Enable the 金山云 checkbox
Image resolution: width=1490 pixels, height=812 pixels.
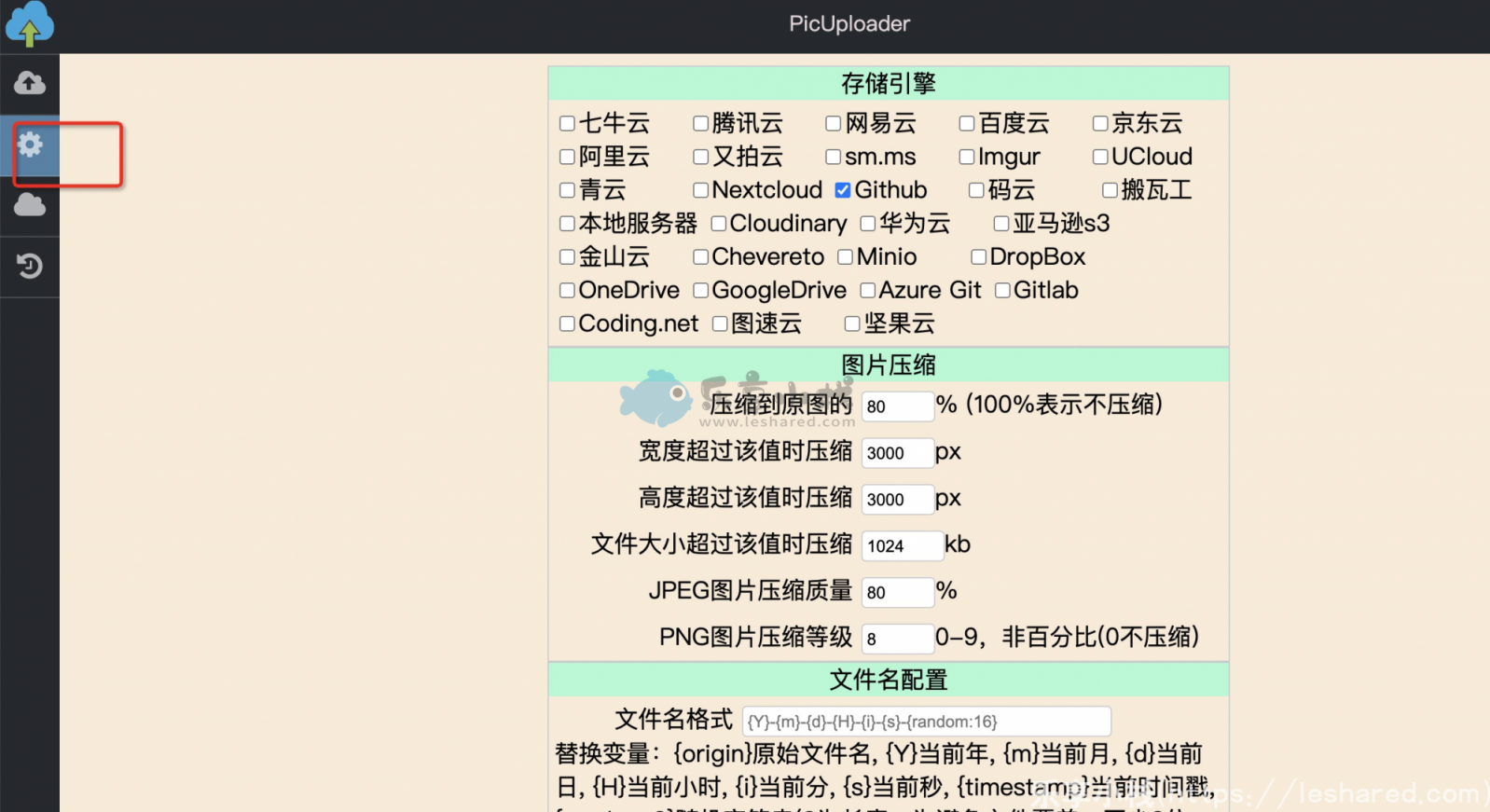coord(567,257)
